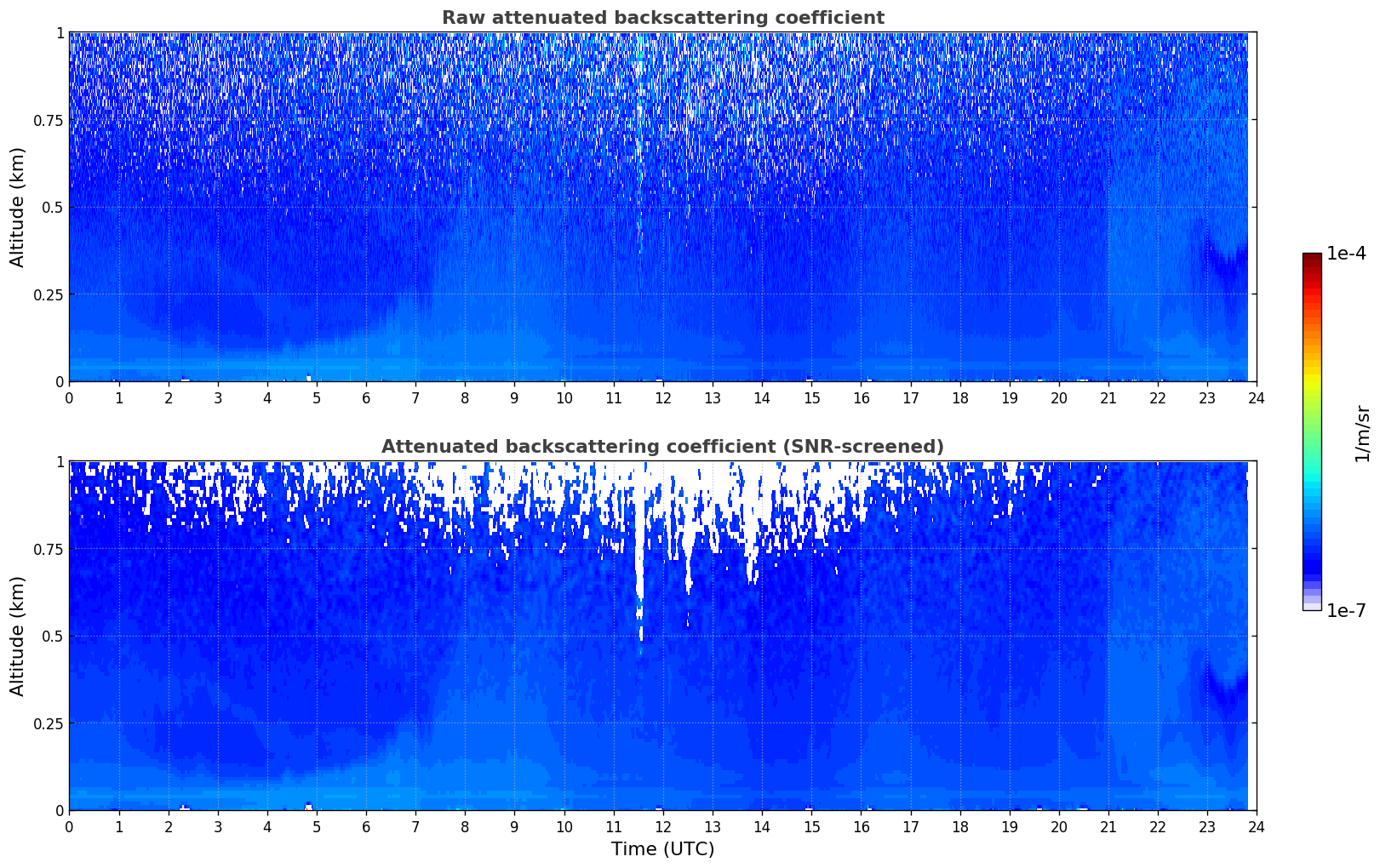Select time tick "24" under the raw plot
This screenshot has height=868, width=1380.
[1257, 397]
